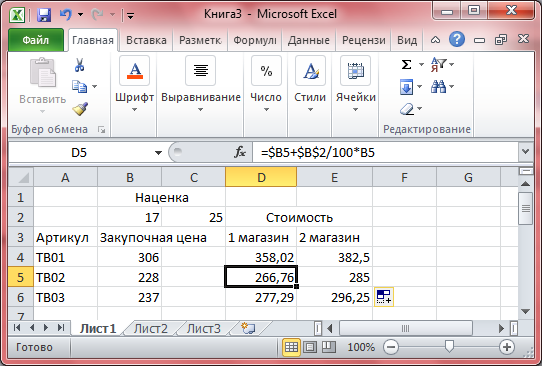This screenshot has width=542, height=366.
Task: Click Find and Select binoculars icon
Action: click(x=438, y=87)
